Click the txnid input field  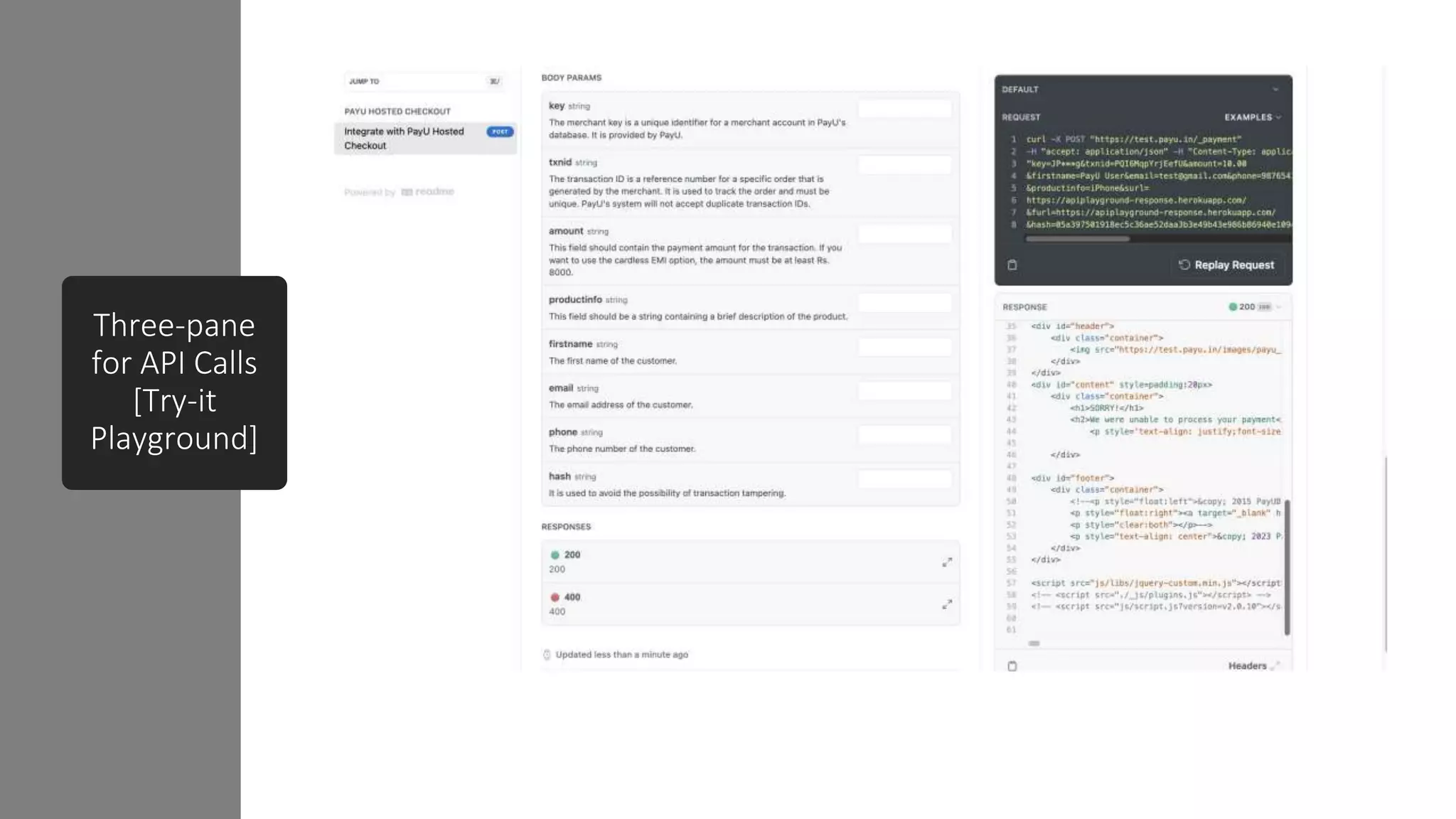point(904,165)
